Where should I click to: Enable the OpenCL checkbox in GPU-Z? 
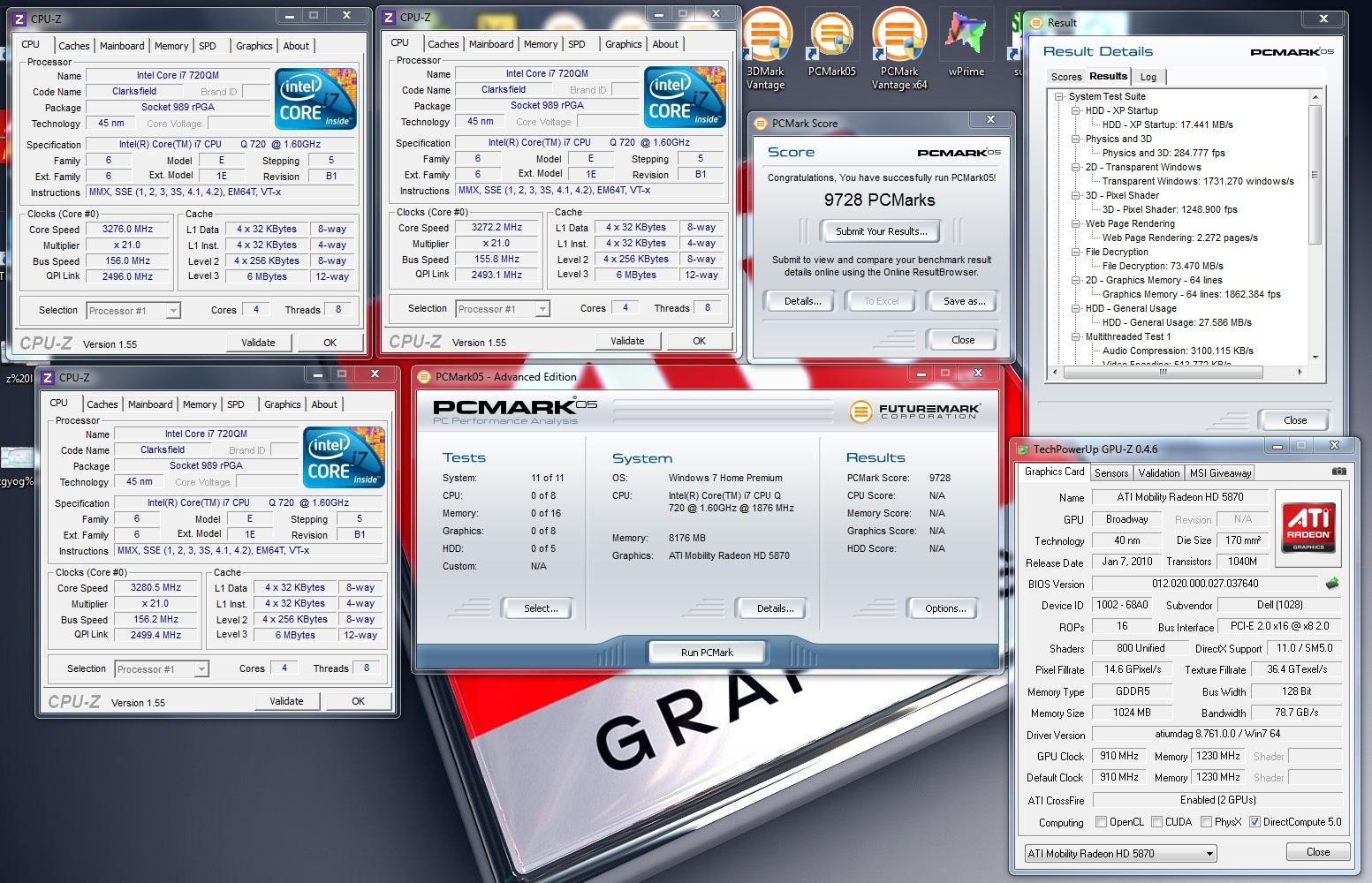pyautogui.click(x=1101, y=822)
